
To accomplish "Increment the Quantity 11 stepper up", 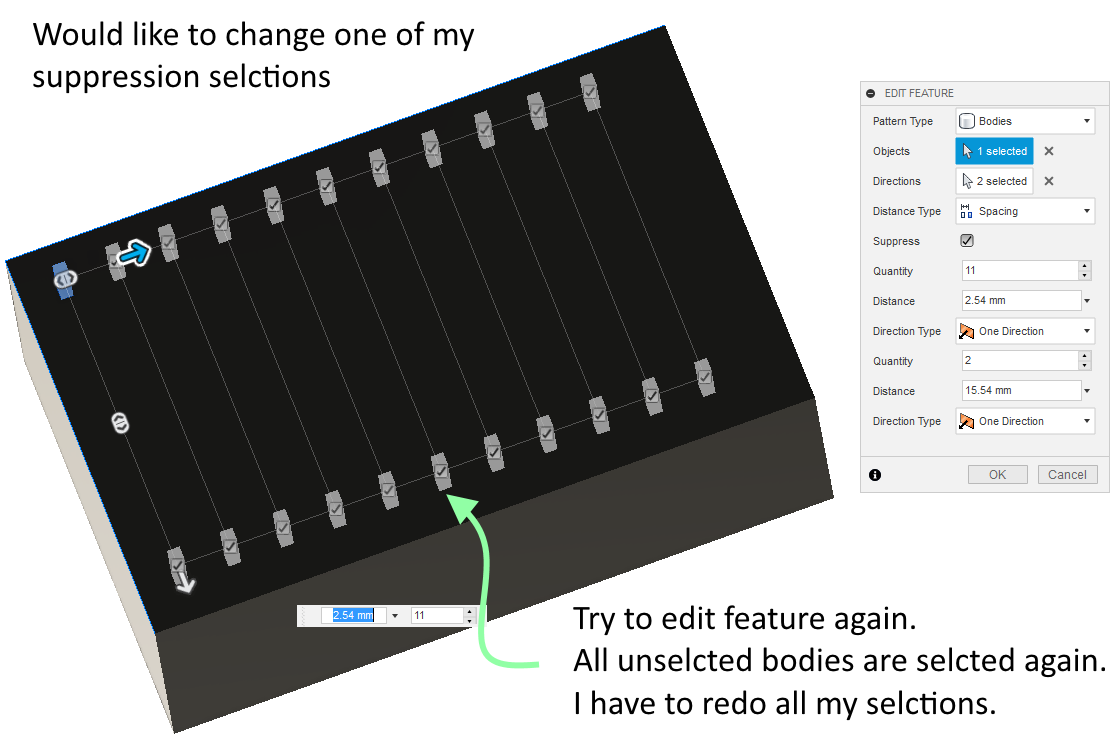I will 1085,266.
